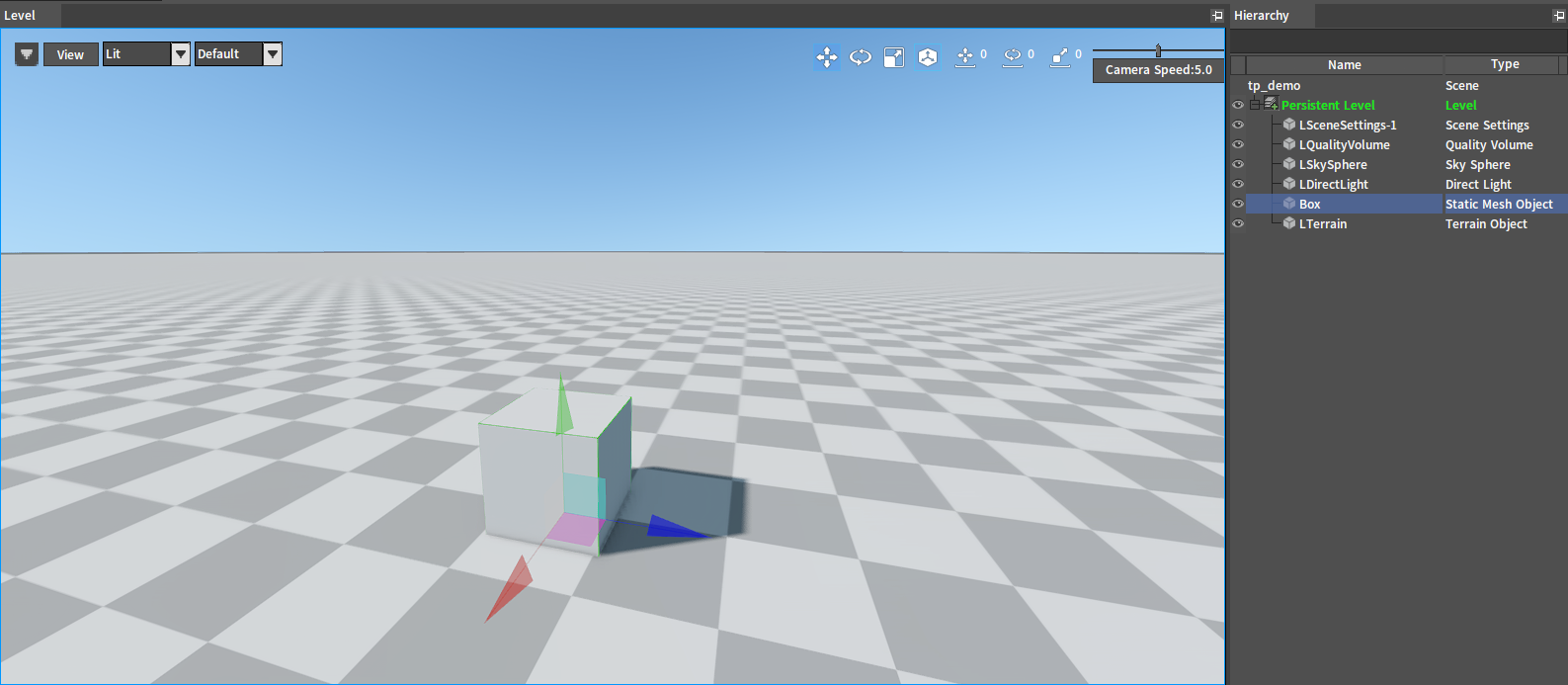Click the translation snap value 0

[983, 54]
